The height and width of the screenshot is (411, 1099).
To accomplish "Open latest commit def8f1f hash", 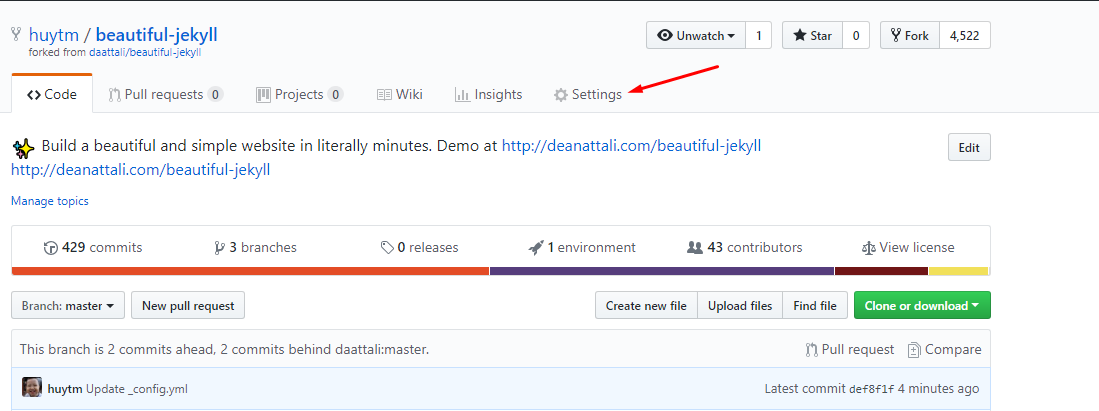I will pos(872,389).
